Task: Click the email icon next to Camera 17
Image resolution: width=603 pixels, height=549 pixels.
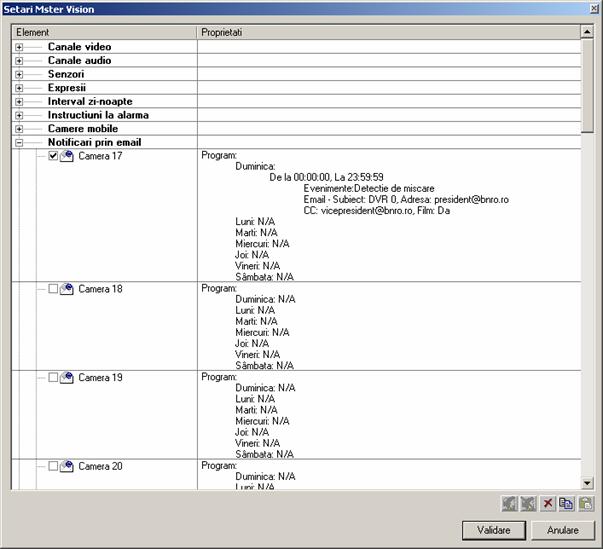Action: pyautogui.click(x=67, y=156)
